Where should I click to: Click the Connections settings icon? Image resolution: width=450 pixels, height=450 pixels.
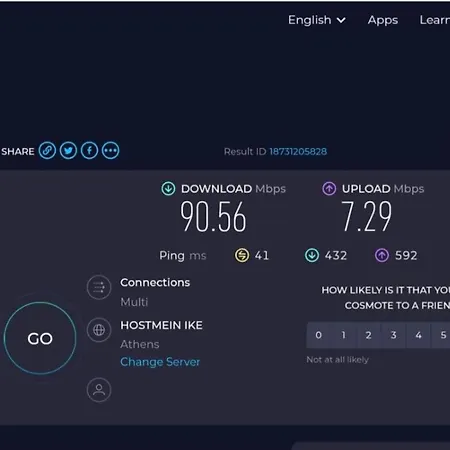tap(99, 287)
